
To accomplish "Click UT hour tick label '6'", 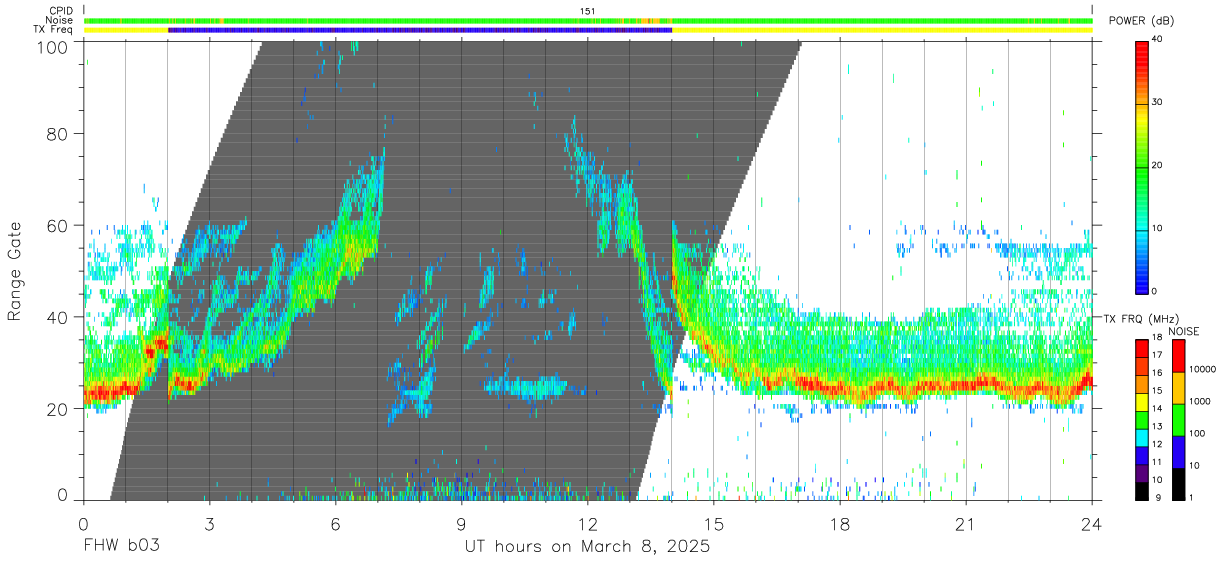I will [335, 523].
